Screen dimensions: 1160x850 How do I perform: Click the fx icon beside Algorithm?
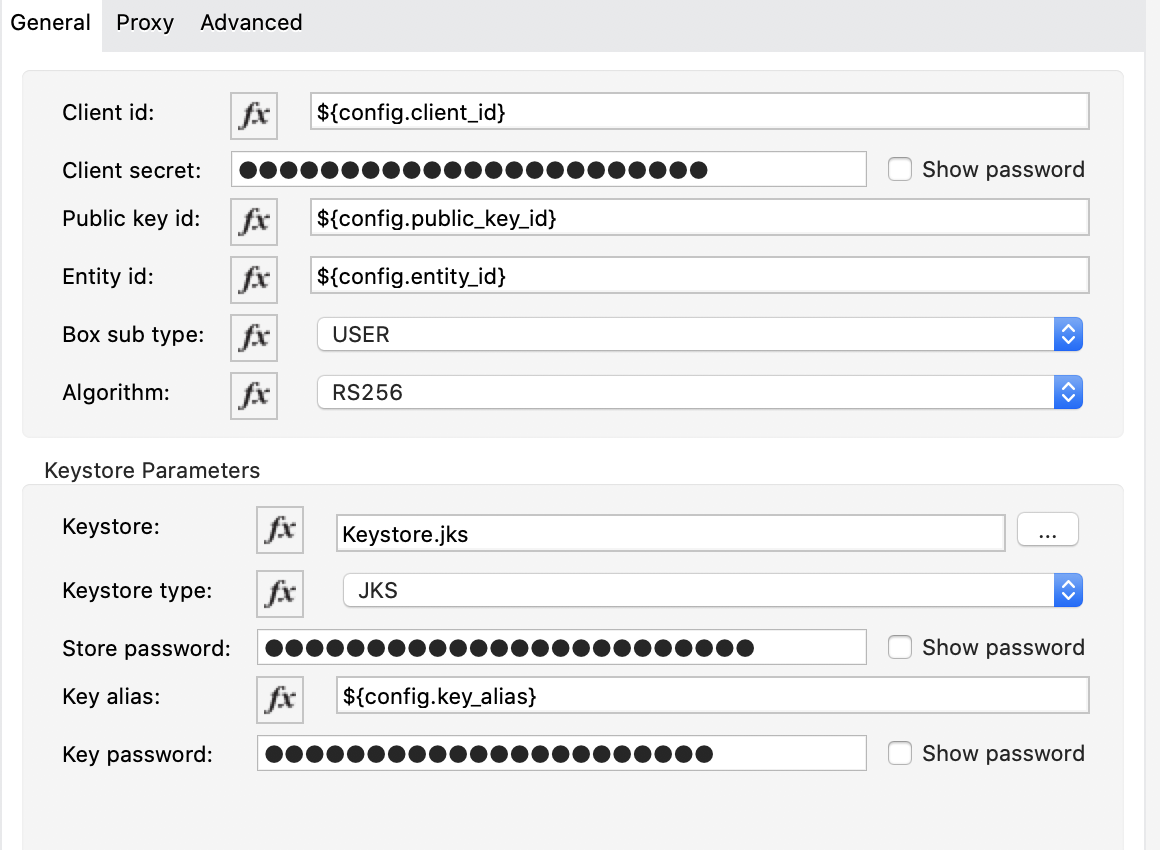coord(254,394)
